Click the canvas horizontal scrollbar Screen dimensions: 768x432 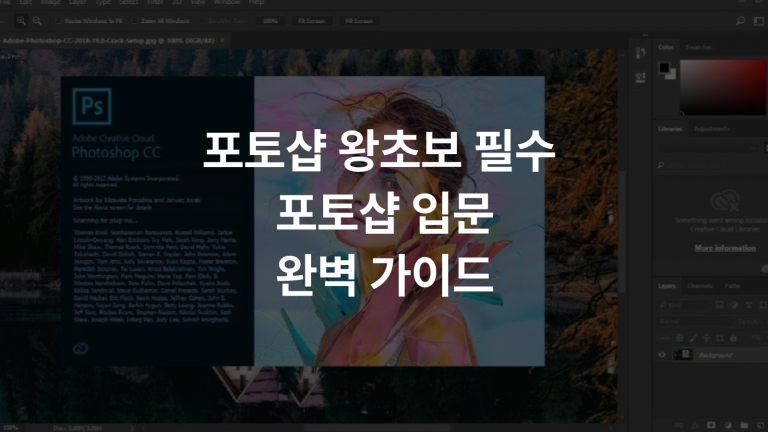tap(377, 428)
